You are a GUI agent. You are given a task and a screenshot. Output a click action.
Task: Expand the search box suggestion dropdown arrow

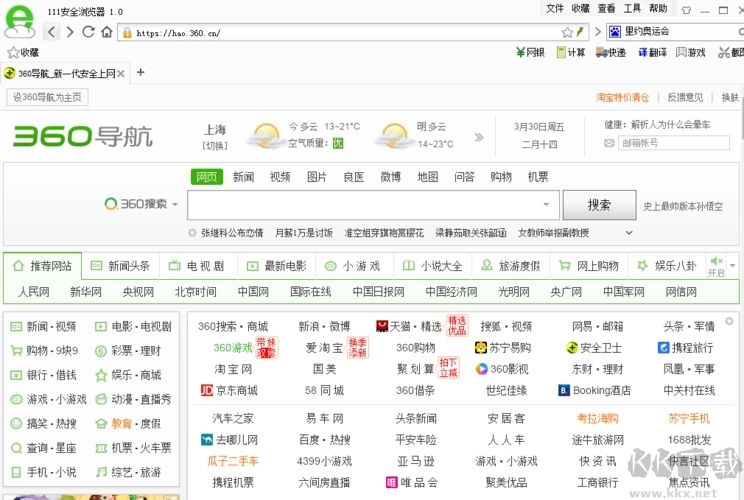[546, 204]
